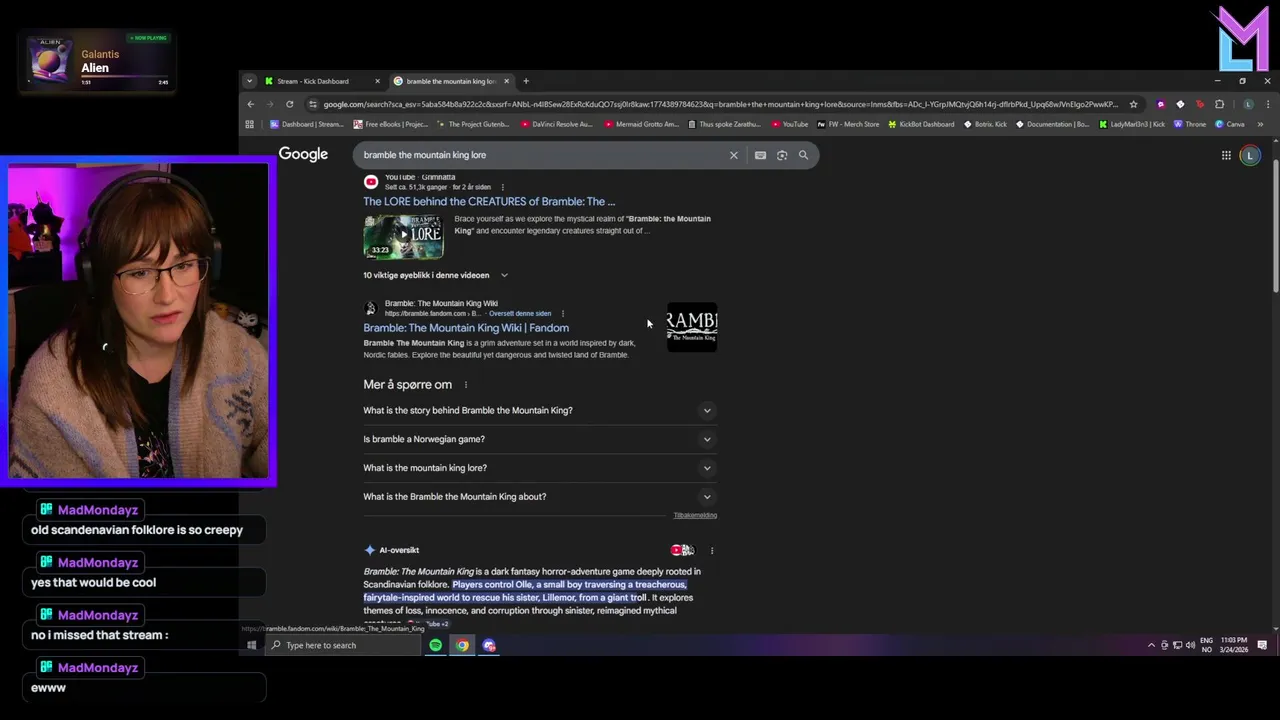Image resolution: width=1280 pixels, height=720 pixels.
Task: Open the Google account avatar on the page
Action: [x=1249, y=155]
